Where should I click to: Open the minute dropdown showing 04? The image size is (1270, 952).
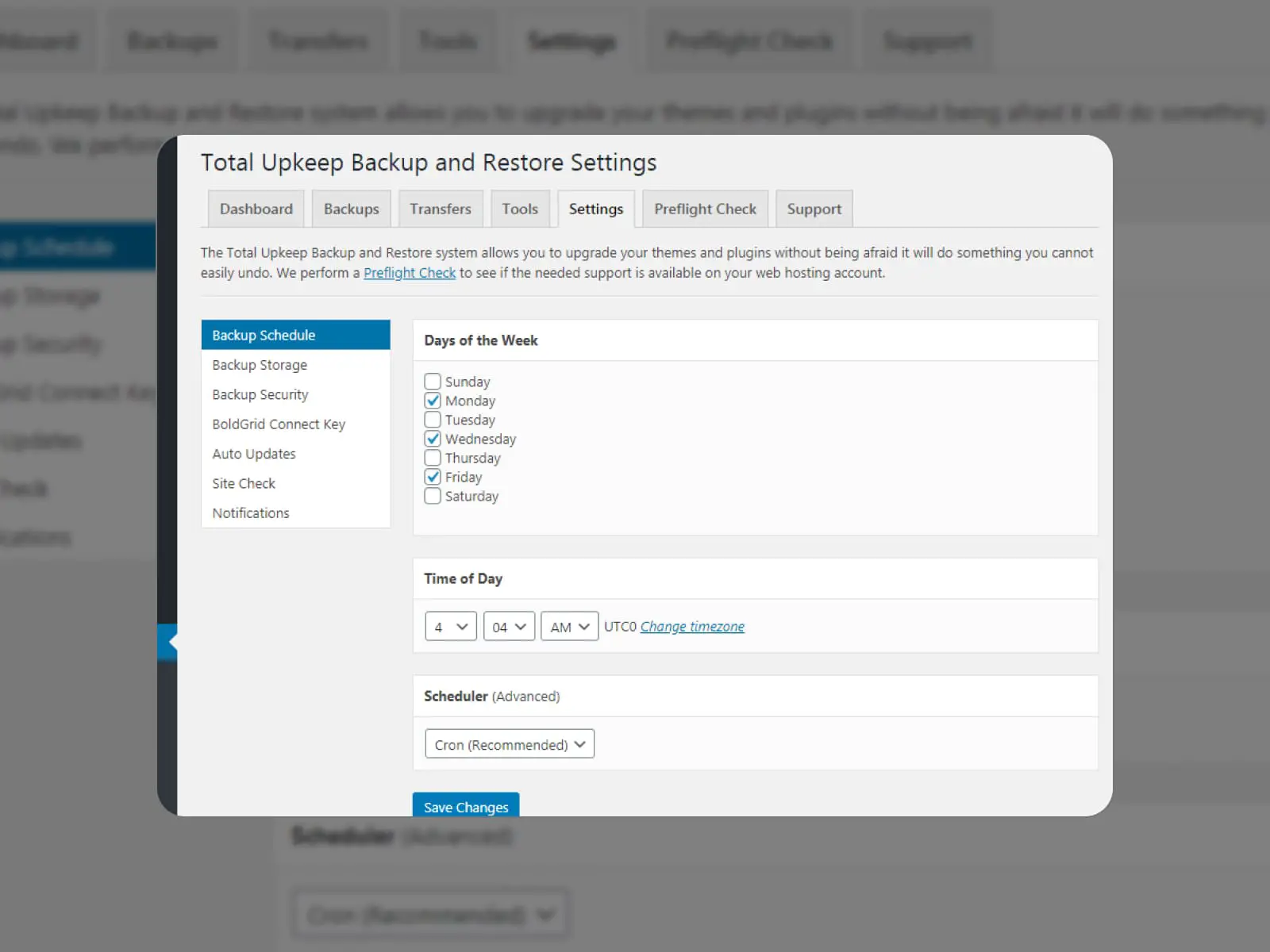509,627
